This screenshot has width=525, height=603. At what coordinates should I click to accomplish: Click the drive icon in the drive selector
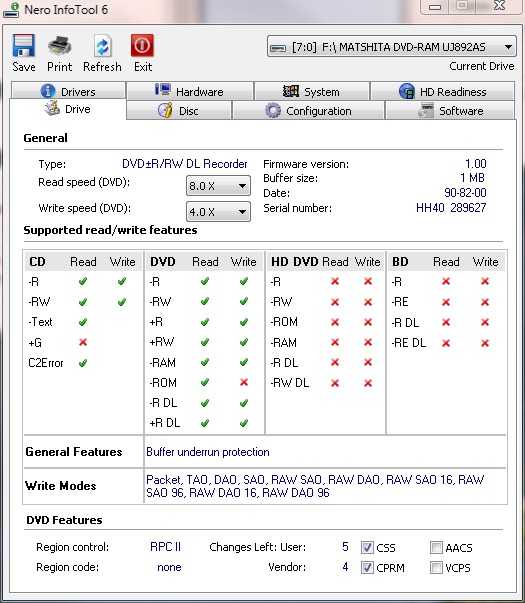pos(278,48)
